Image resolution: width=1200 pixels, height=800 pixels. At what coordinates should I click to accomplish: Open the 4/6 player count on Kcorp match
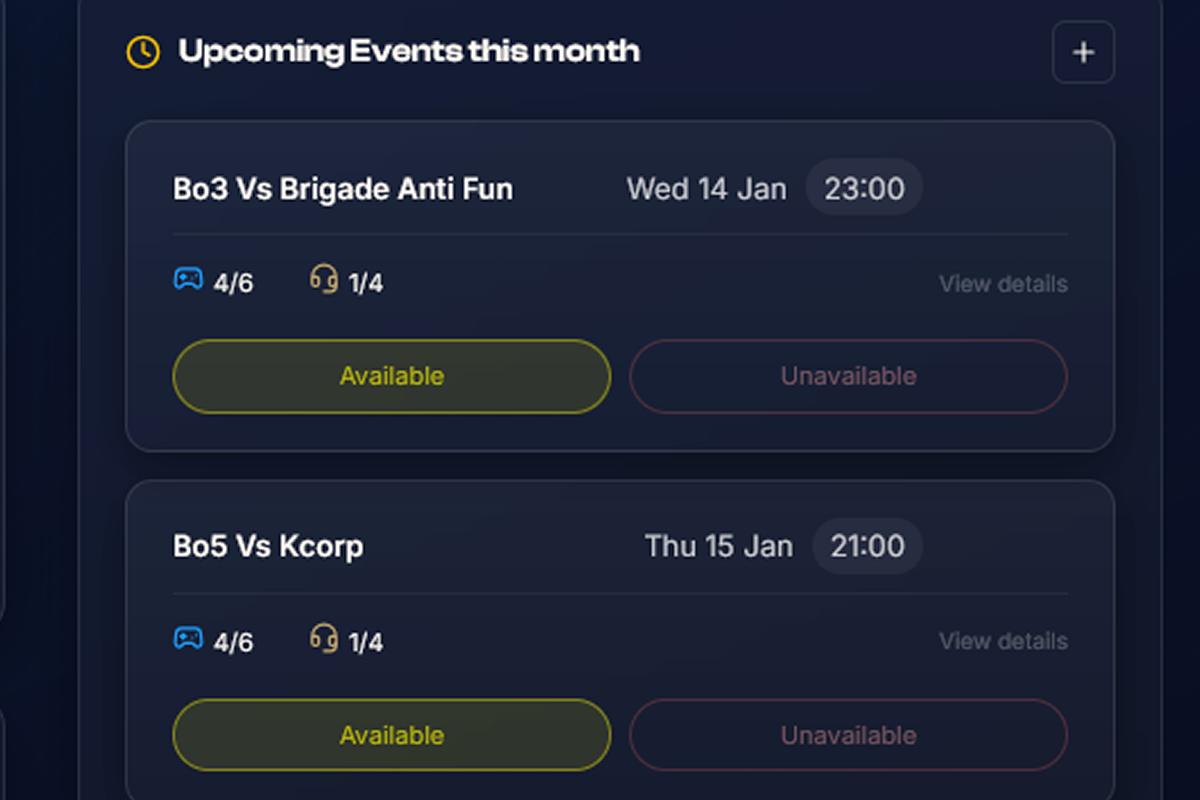coord(233,641)
